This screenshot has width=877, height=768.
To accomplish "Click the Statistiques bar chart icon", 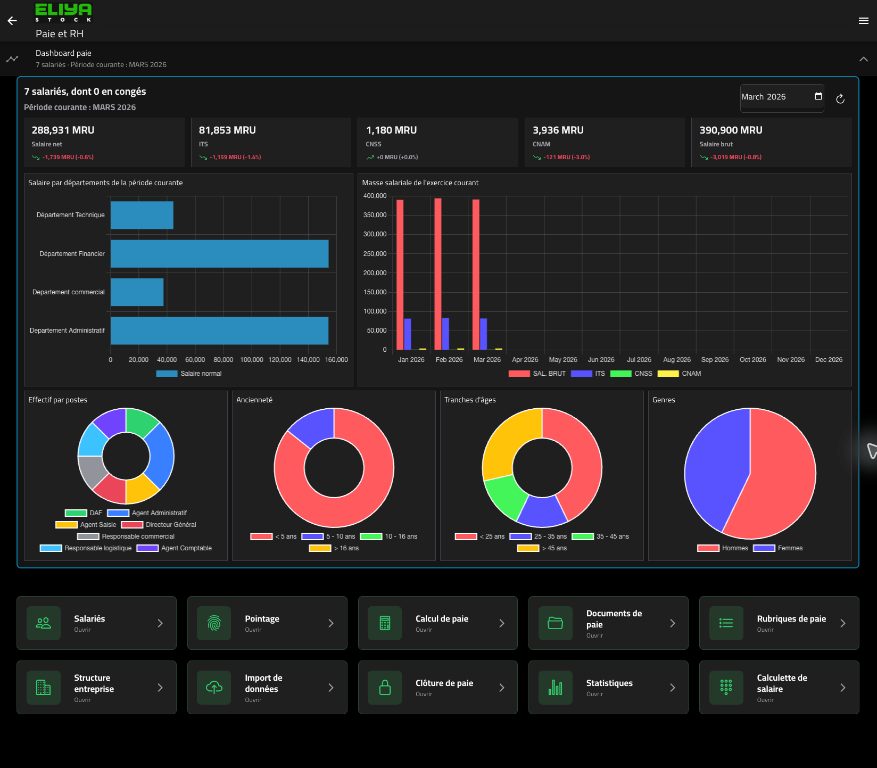I will 555,687.
